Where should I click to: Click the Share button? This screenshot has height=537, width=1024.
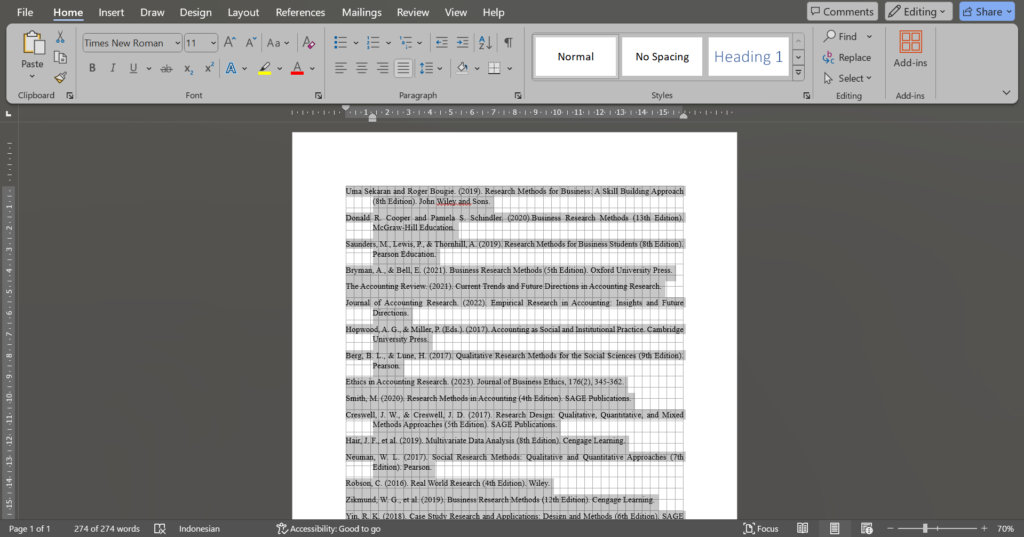[x=987, y=12]
